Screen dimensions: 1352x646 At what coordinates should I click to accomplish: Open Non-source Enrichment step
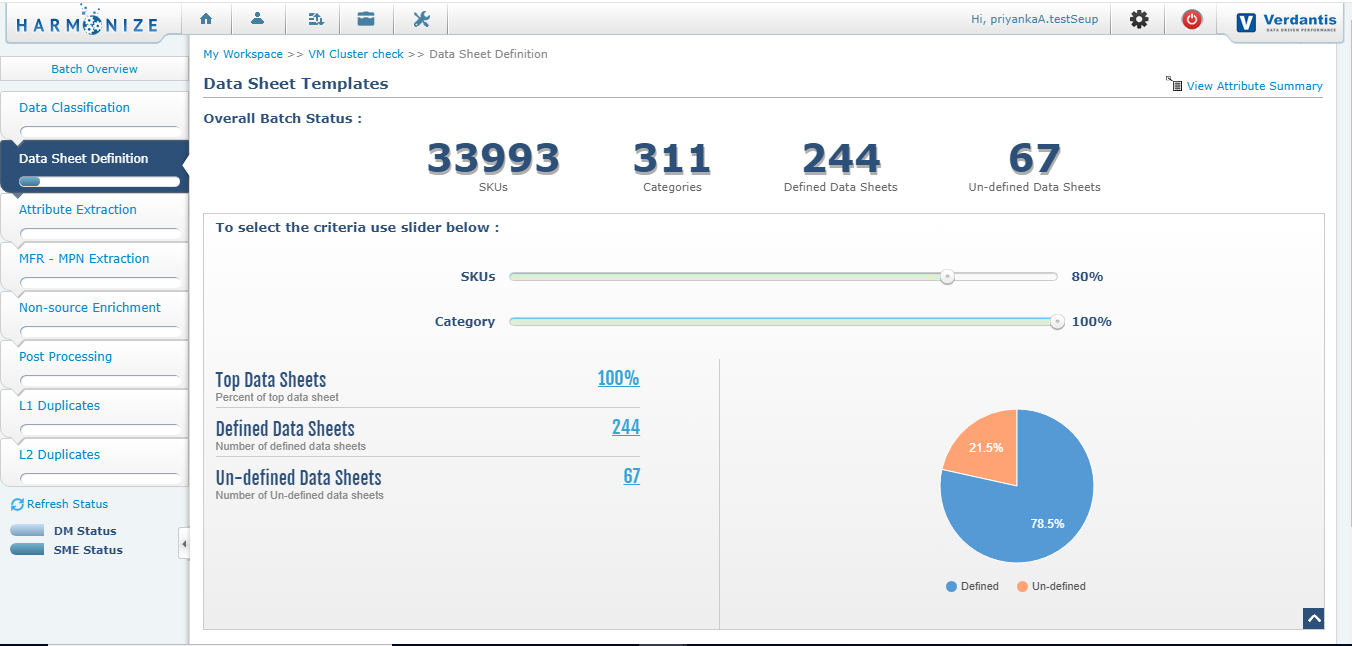coord(90,307)
